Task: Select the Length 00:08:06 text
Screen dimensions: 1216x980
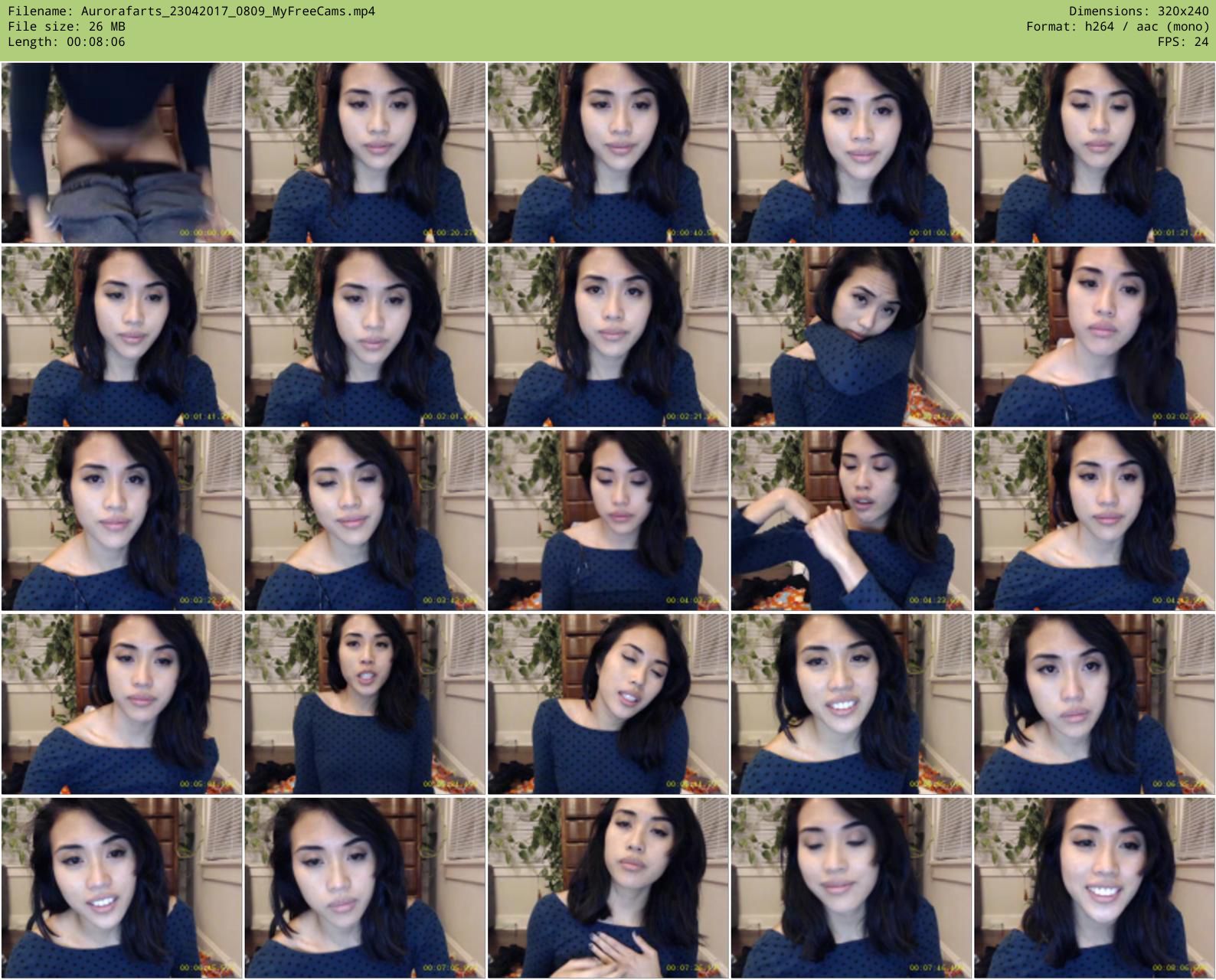Action: pos(67,42)
